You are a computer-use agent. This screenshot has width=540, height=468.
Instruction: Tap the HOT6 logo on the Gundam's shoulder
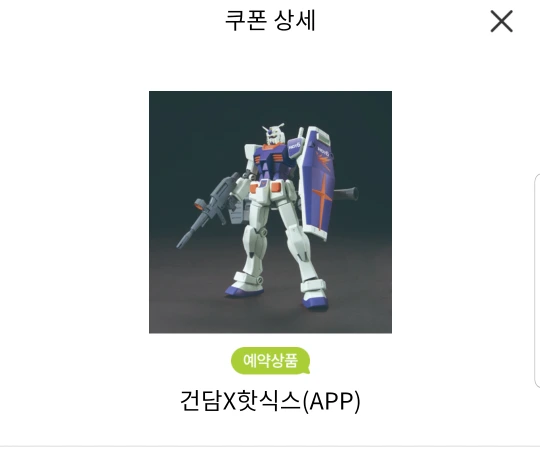295,146
